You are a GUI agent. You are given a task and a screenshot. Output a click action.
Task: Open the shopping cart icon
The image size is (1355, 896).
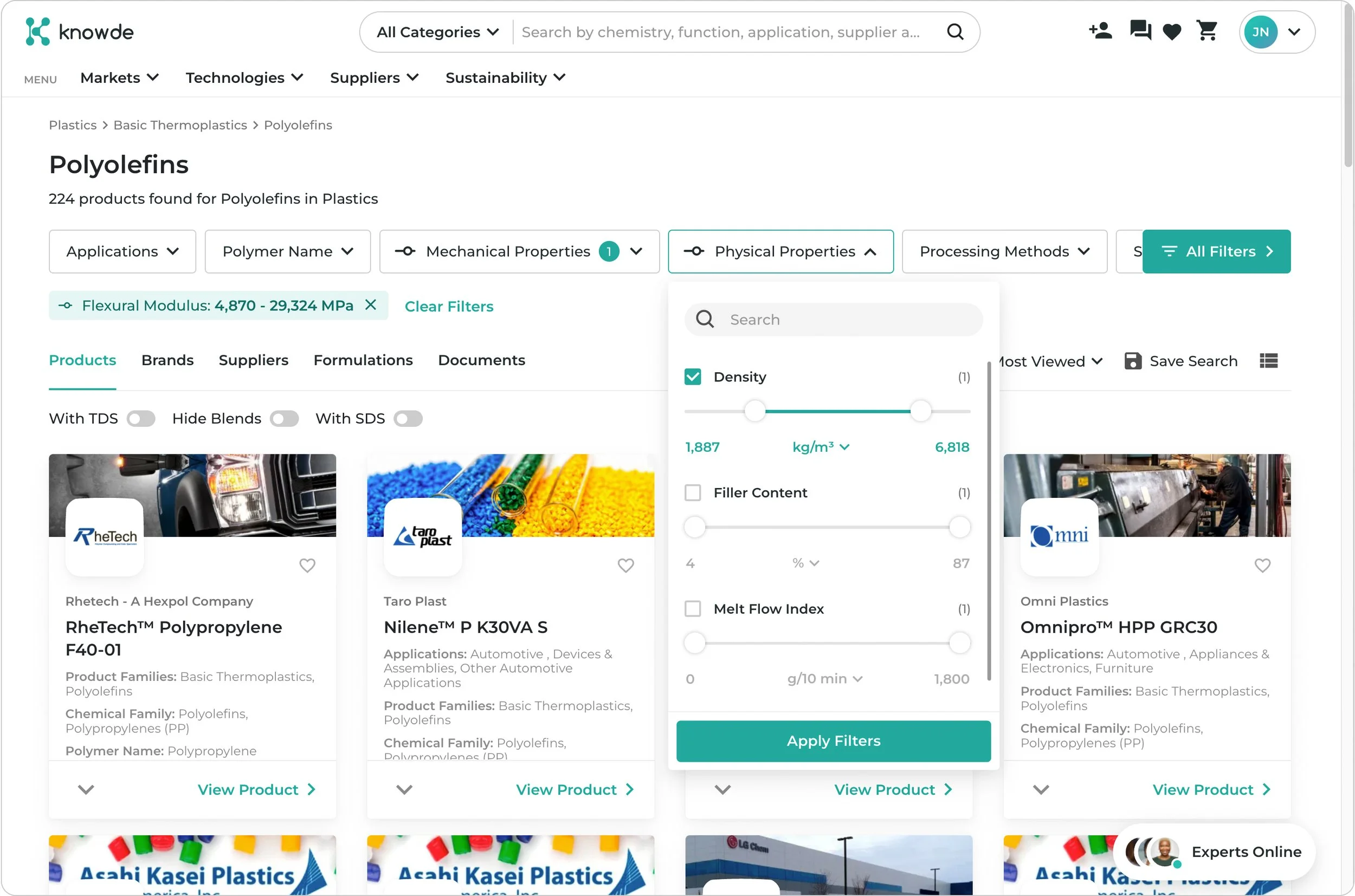click(x=1207, y=31)
